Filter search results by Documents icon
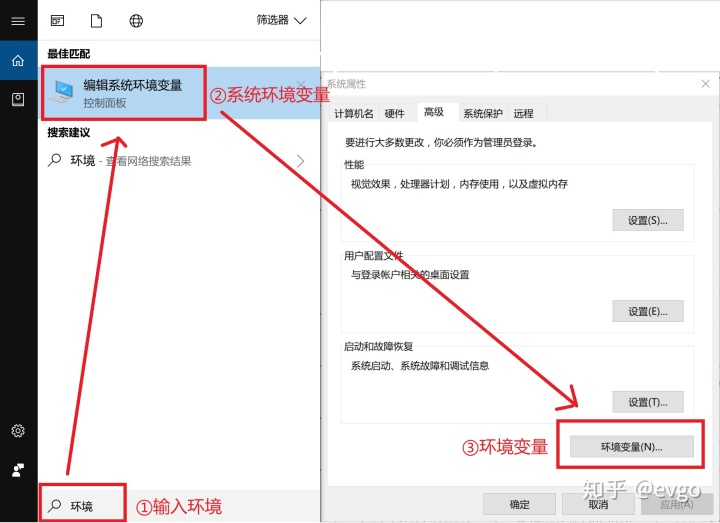 coord(96,21)
